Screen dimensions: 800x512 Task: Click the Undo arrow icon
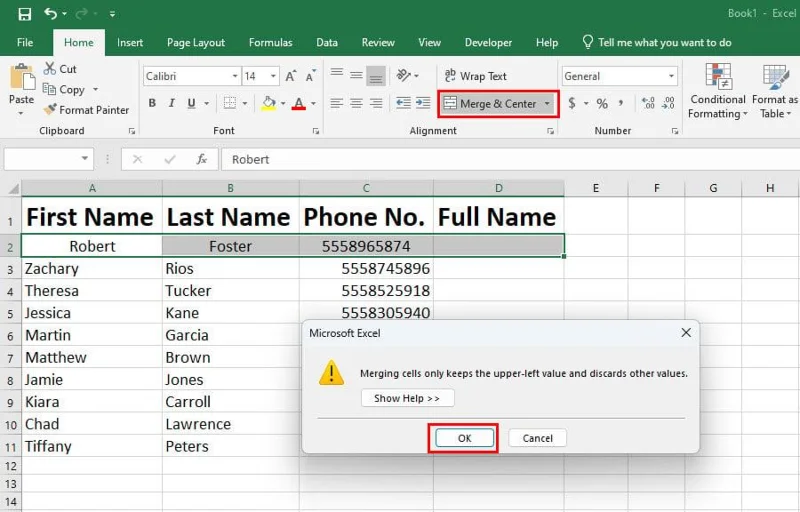point(50,14)
